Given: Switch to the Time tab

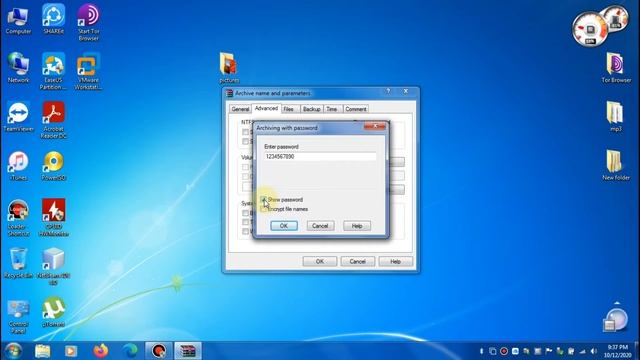Looking at the screenshot, I should [x=331, y=109].
